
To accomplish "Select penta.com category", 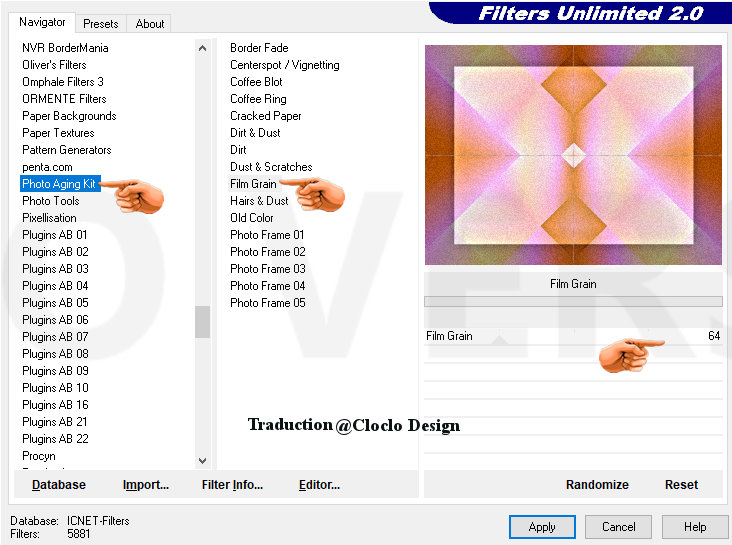I will click(x=47, y=167).
